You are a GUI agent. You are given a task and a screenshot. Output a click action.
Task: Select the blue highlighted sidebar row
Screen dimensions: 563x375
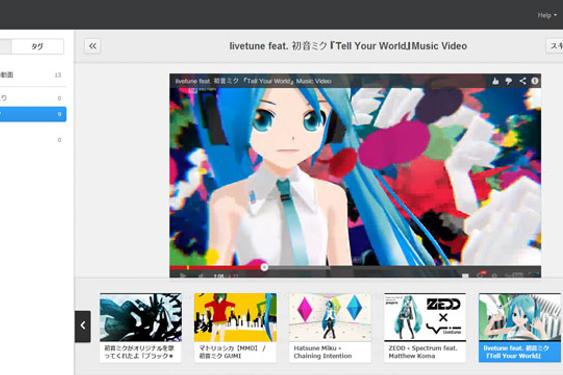33,114
